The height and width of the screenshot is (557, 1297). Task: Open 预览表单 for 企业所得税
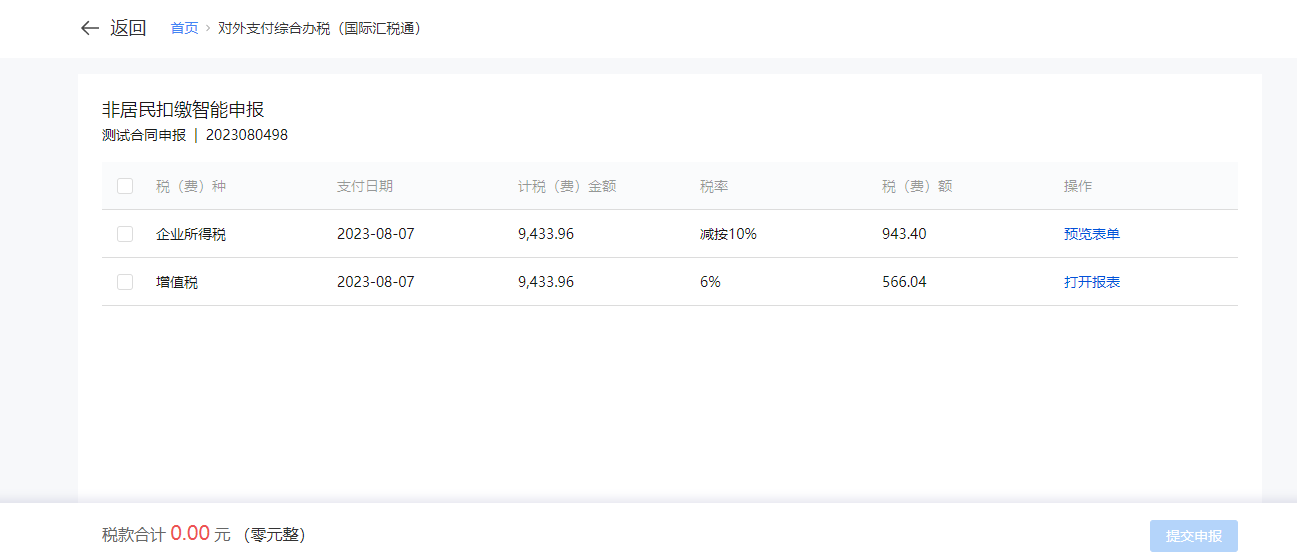[x=1092, y=234]
